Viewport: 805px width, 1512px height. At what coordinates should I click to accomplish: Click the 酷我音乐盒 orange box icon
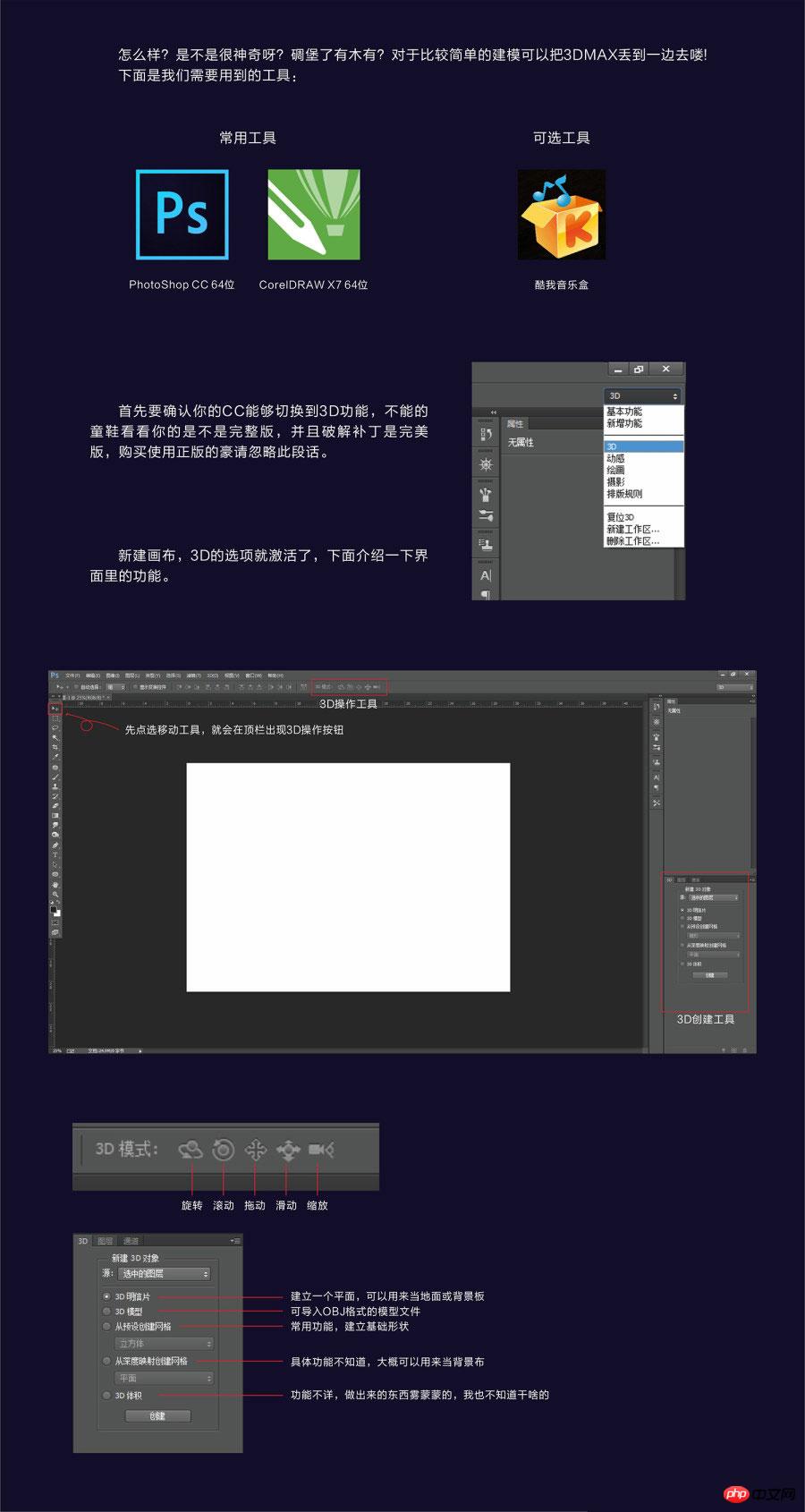562,215
